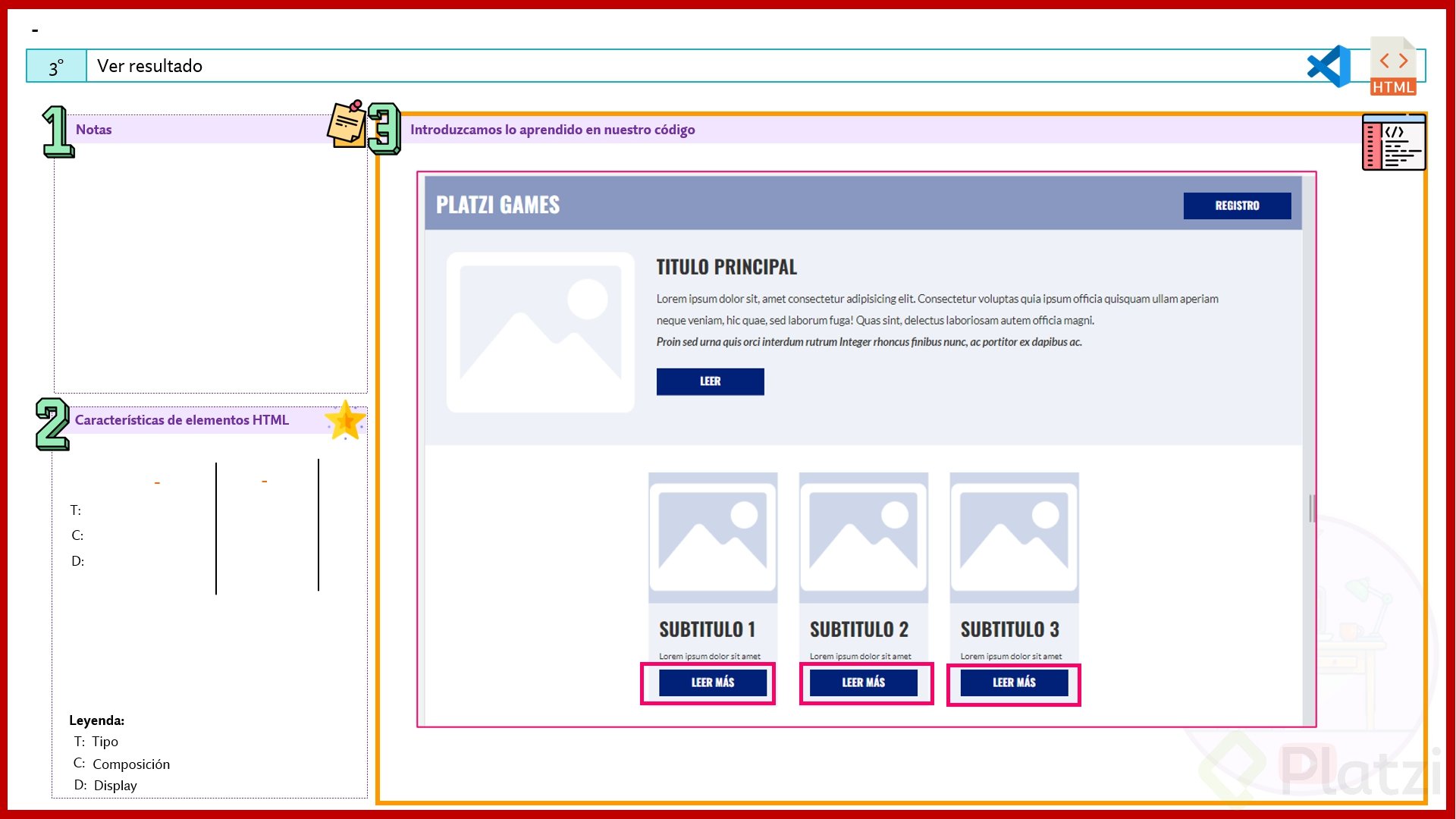
Task: Click the 'T: Tipo' legend entry
Action: pyautogui.click(x=96, y=742)
